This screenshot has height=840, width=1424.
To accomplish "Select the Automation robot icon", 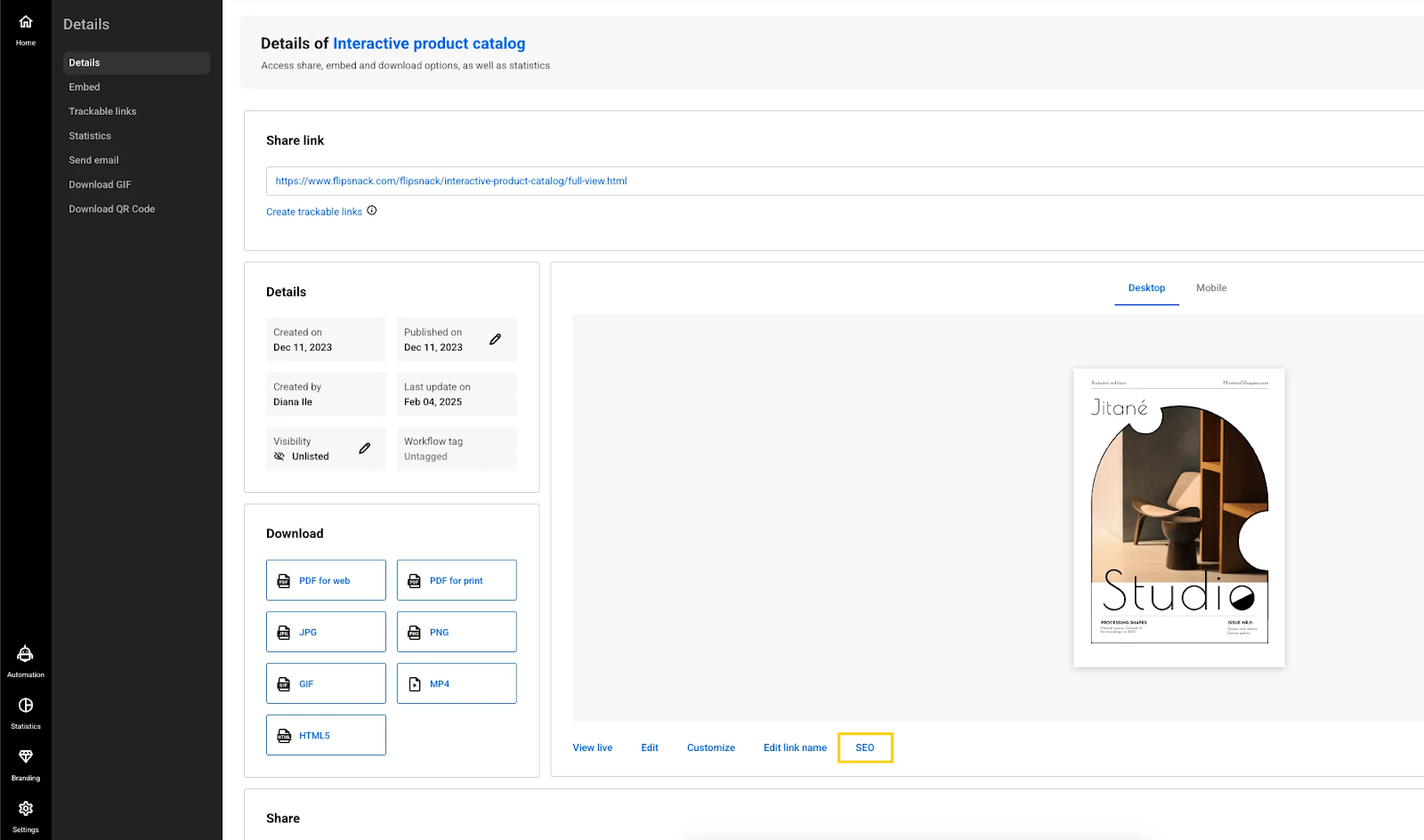I will [x=25, y=652].
